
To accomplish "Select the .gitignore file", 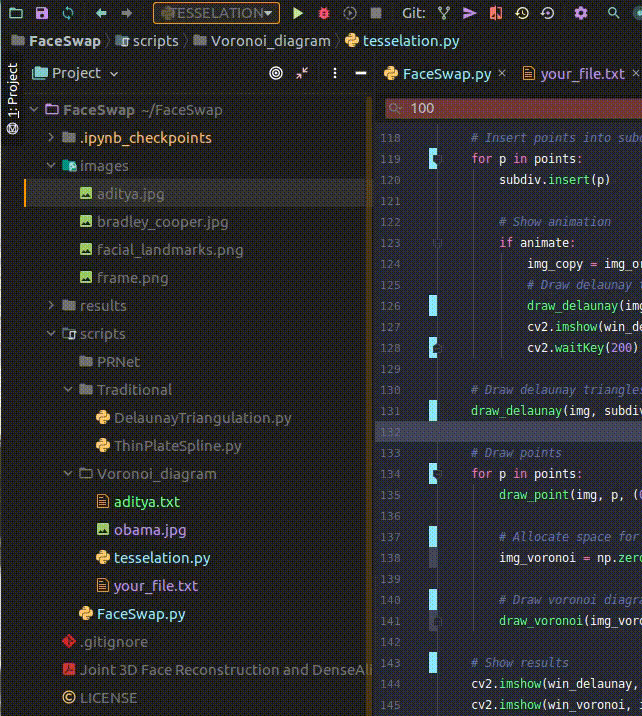I will pos(114,642).
